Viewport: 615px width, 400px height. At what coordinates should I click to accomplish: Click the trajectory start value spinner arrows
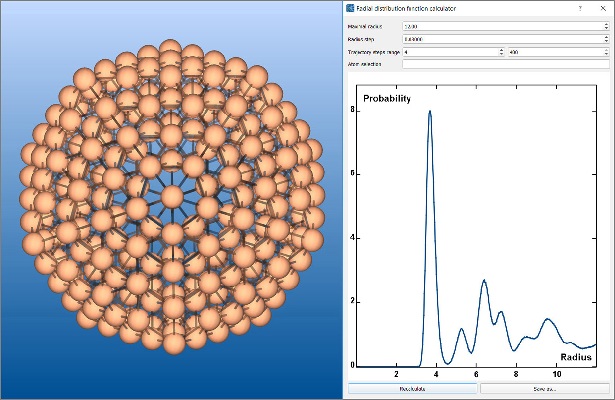[501, 51]
